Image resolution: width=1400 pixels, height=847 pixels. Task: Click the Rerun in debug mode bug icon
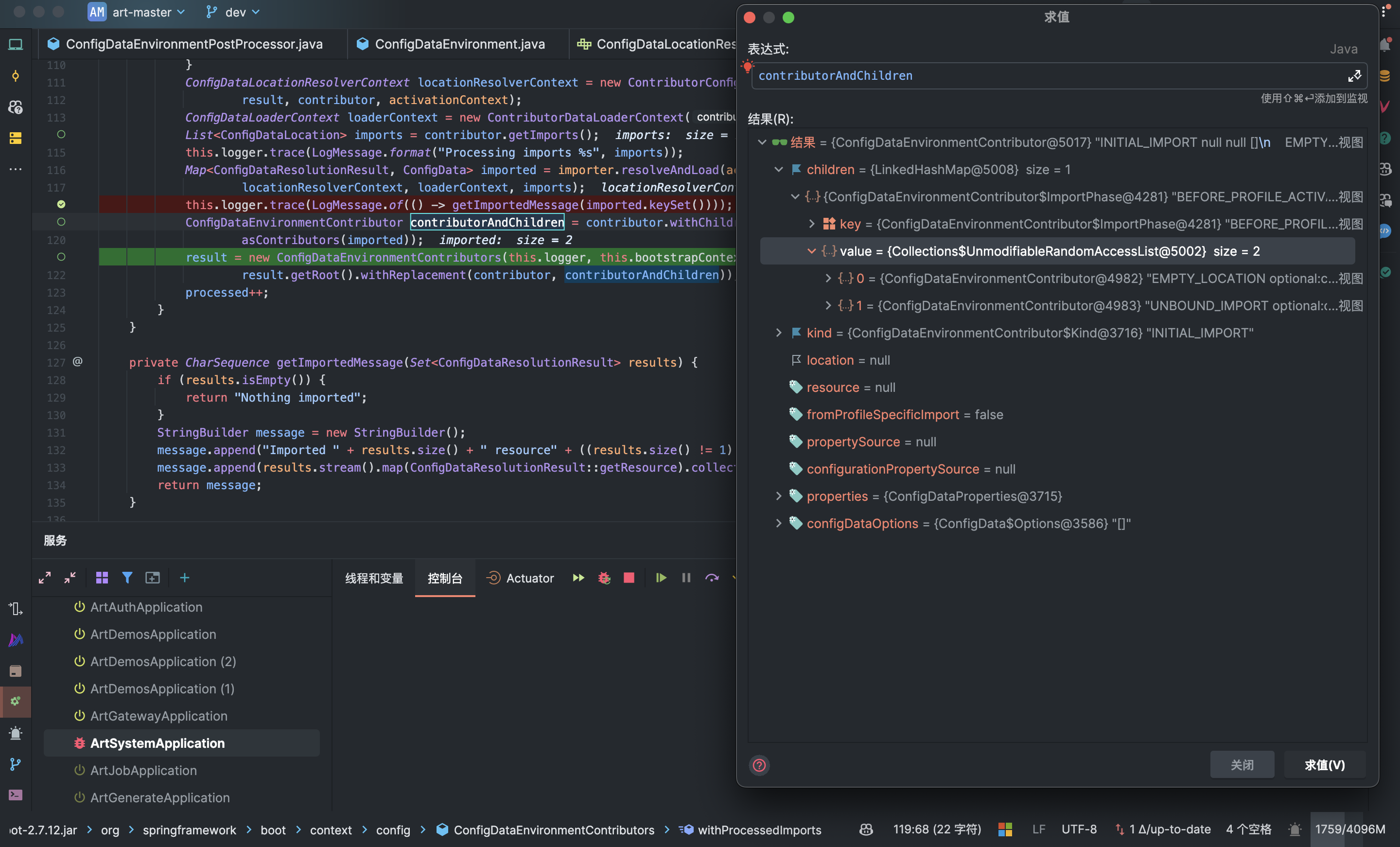tap(604, 578)
